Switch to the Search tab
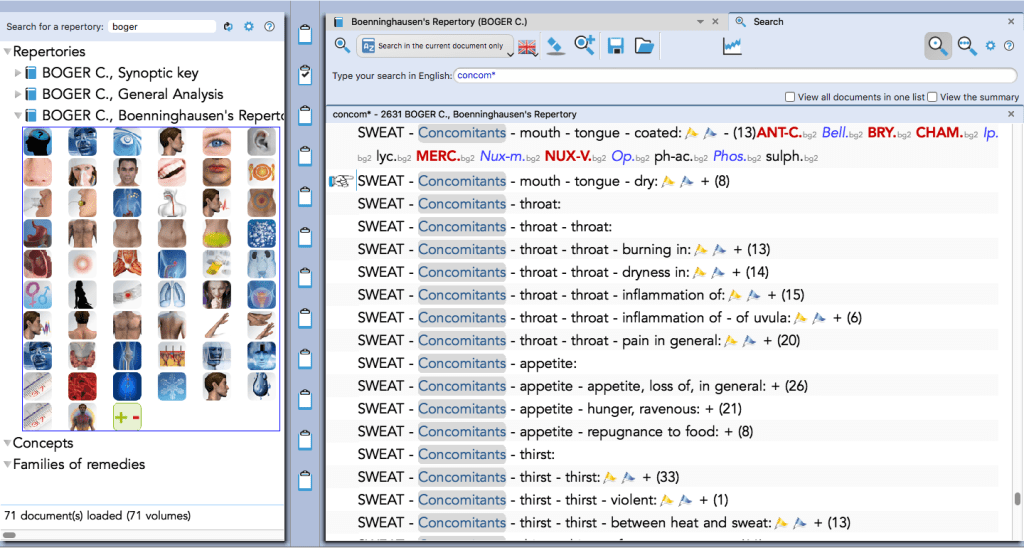1024x548 pixels. (x=768, y=22)
